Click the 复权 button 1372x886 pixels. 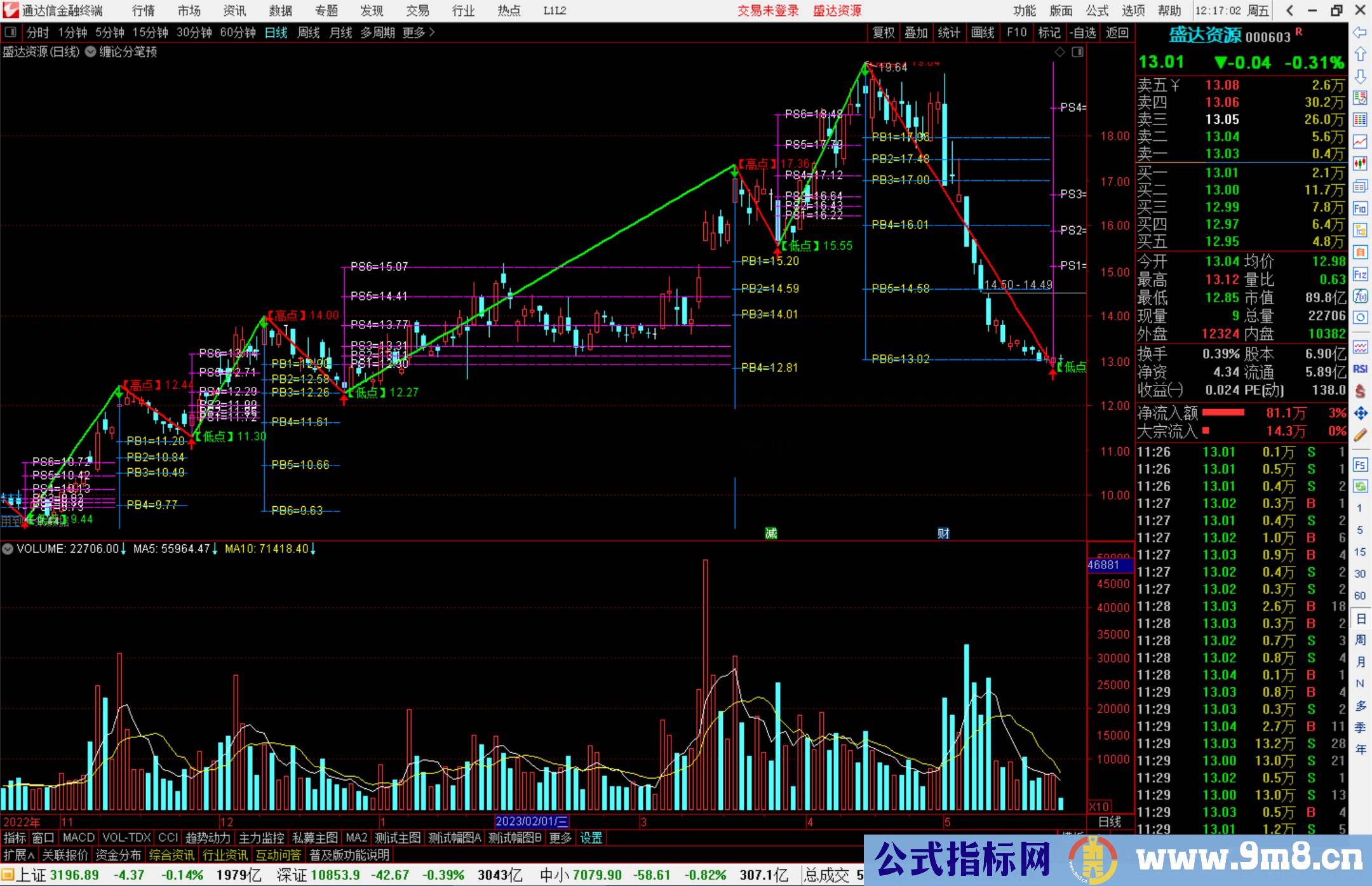(x=883, y=32)
